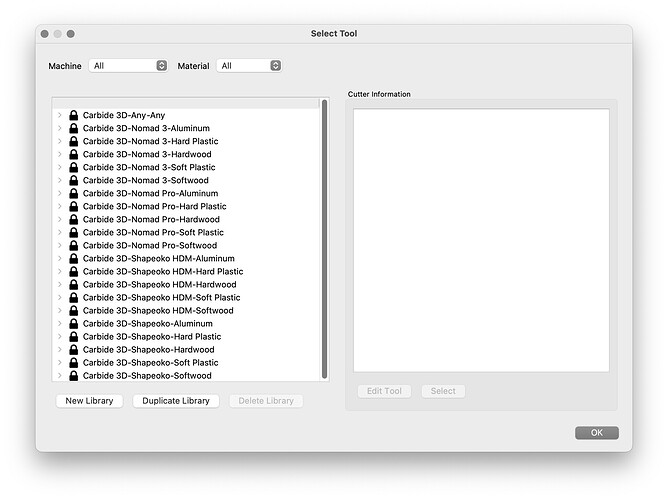Expand the Carbide 3D-Nomad 3-Aluminum library
669x500 pixels.
(x=60, y=128)
